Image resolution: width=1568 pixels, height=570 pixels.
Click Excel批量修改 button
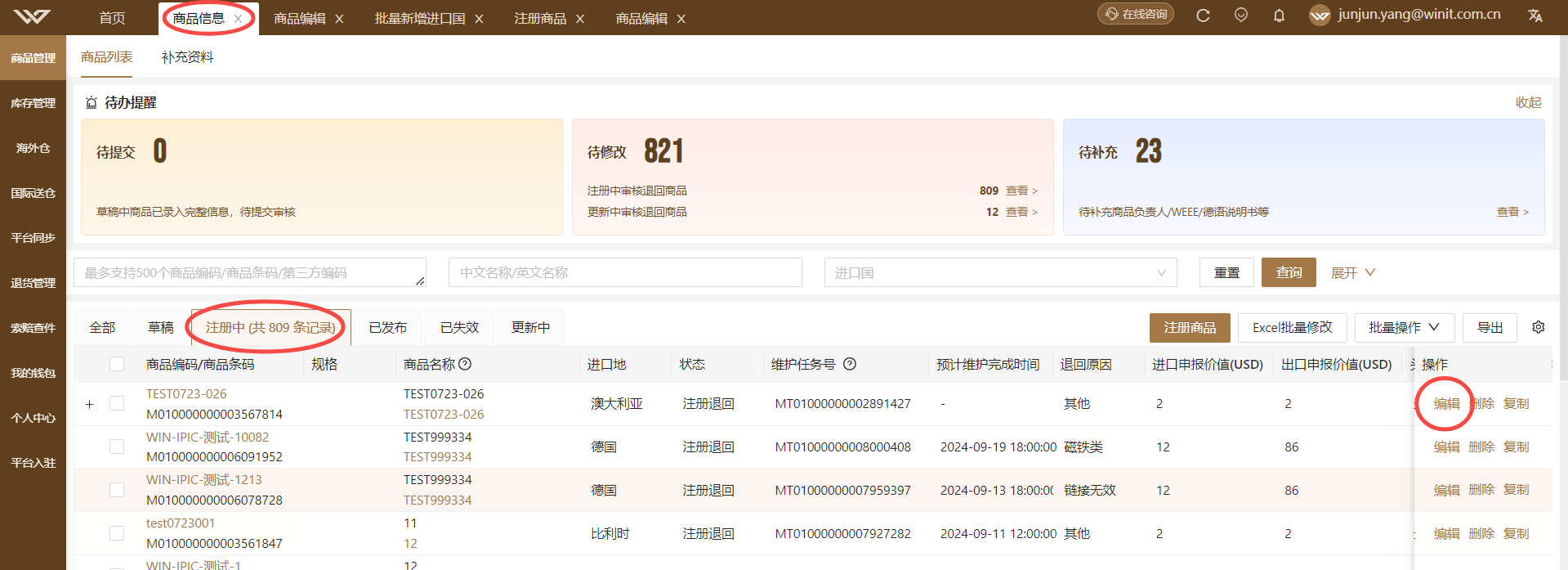(x=1292, y=327)
